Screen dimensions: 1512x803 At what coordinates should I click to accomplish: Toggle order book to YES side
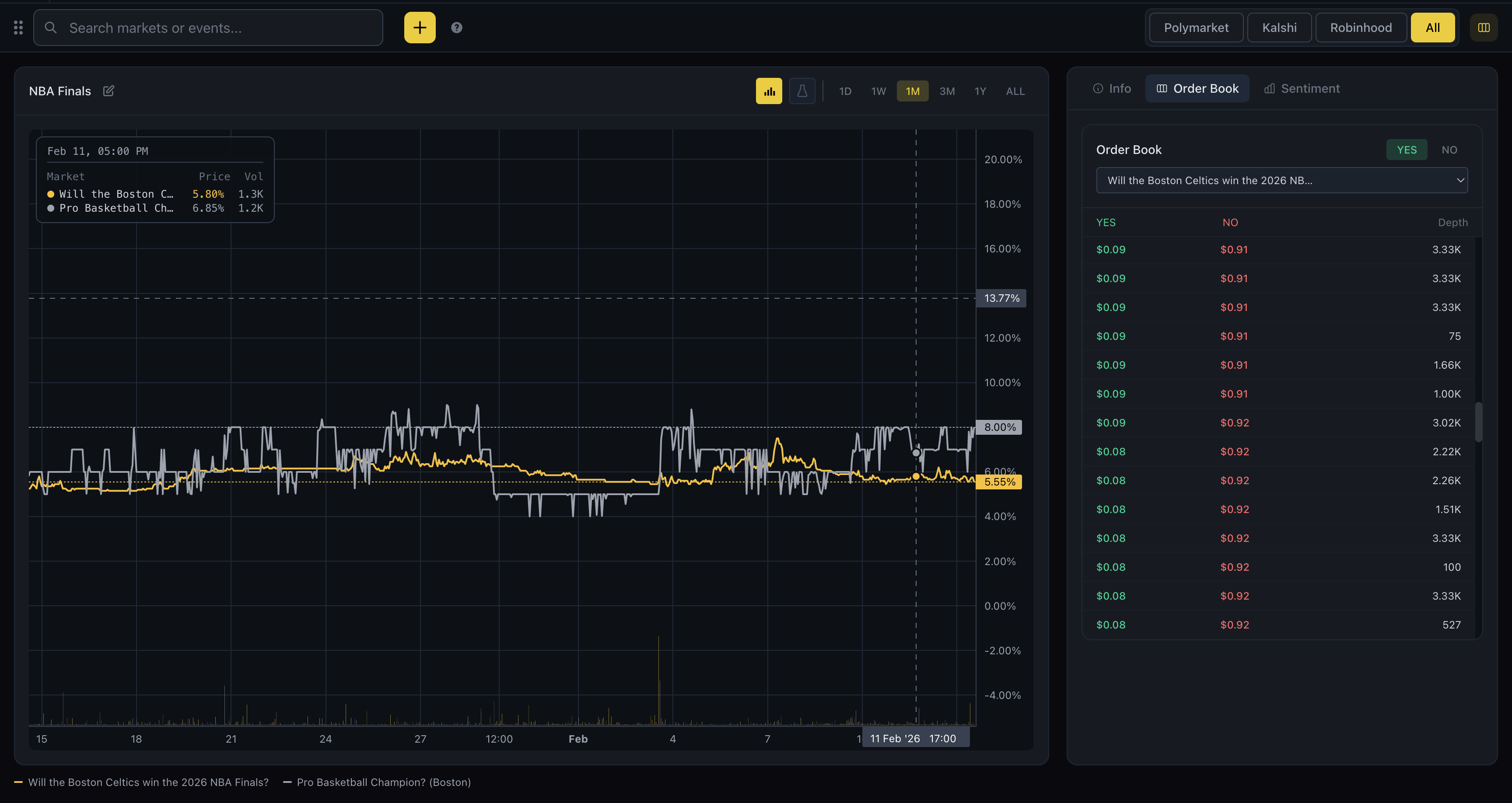tap(1407, 150)
